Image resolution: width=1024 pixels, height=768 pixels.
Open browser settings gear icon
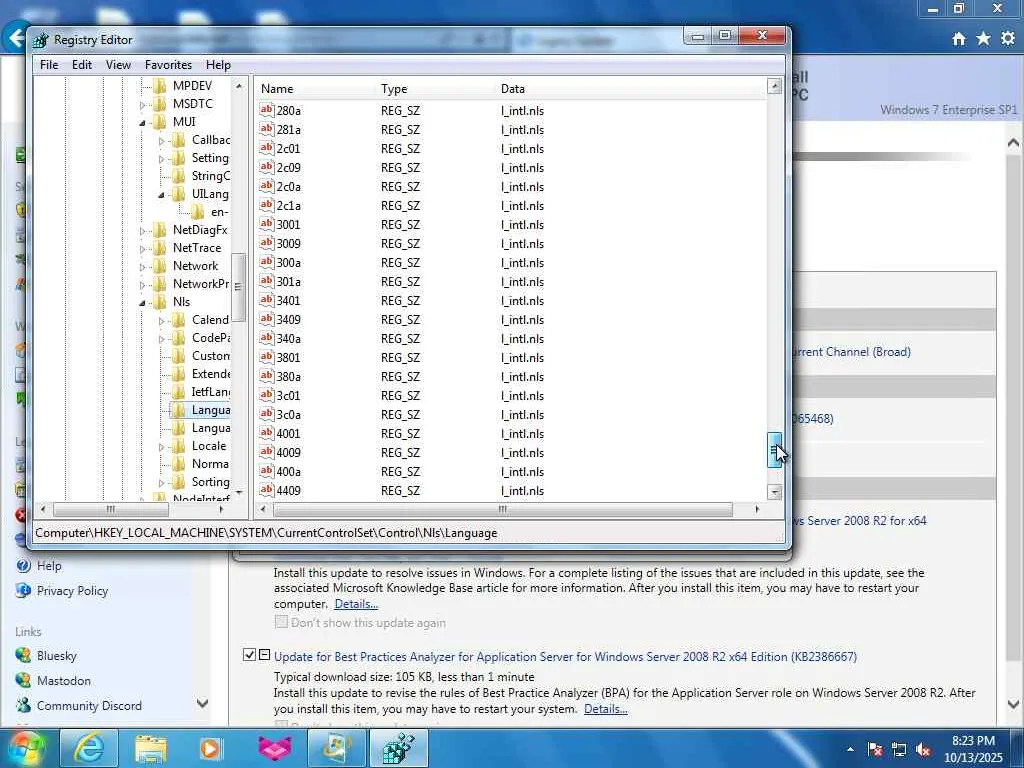pyautogui.click(x=1008, y=39)
